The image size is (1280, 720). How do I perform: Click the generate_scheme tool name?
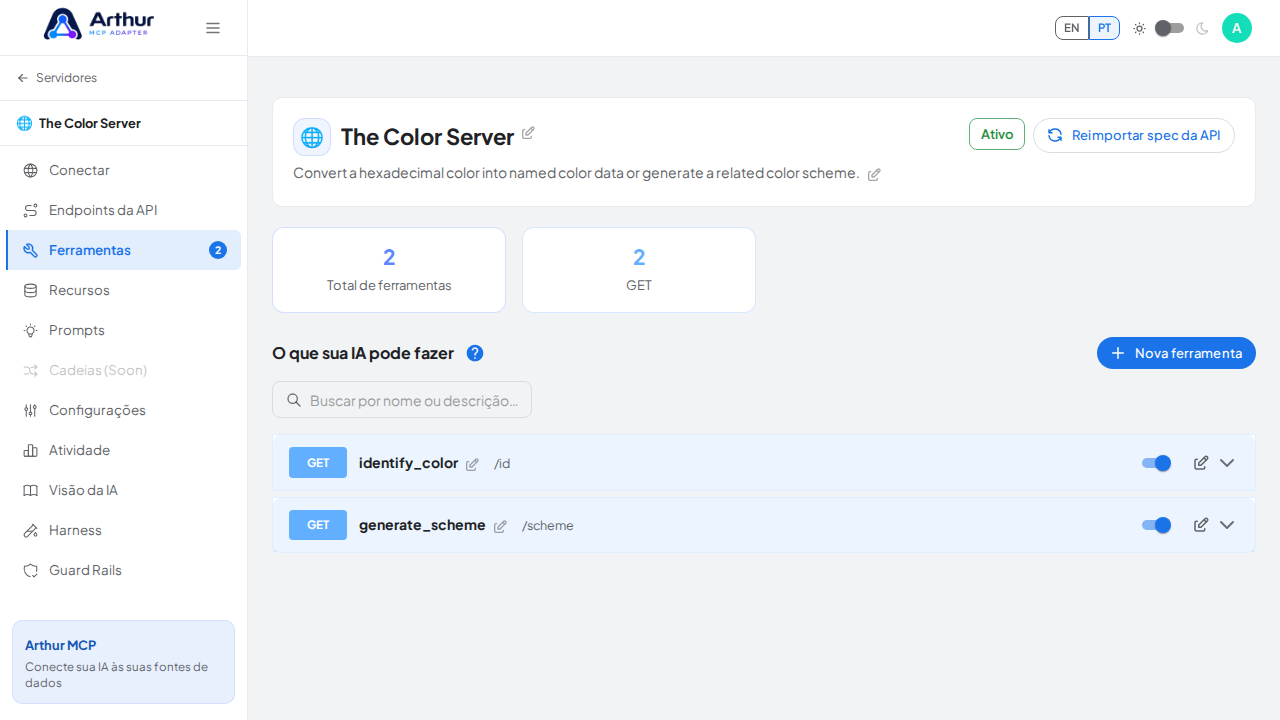click(422, 525)
